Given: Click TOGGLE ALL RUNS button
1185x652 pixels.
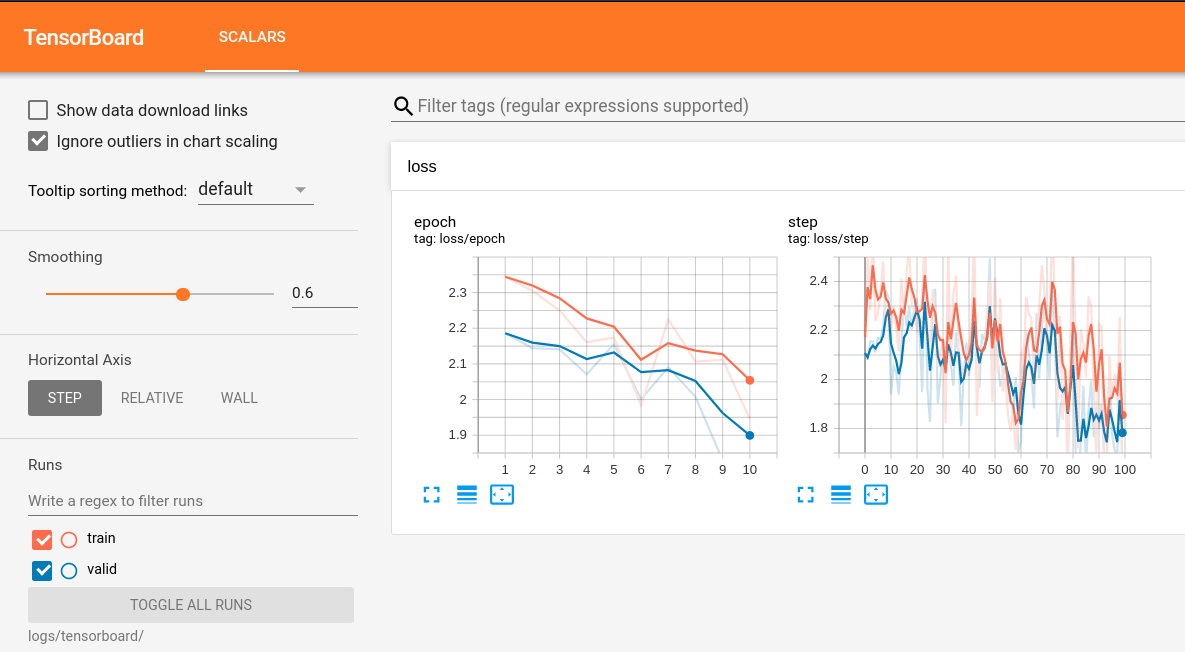Looking at the screenshot, I should tap(191, 605).
